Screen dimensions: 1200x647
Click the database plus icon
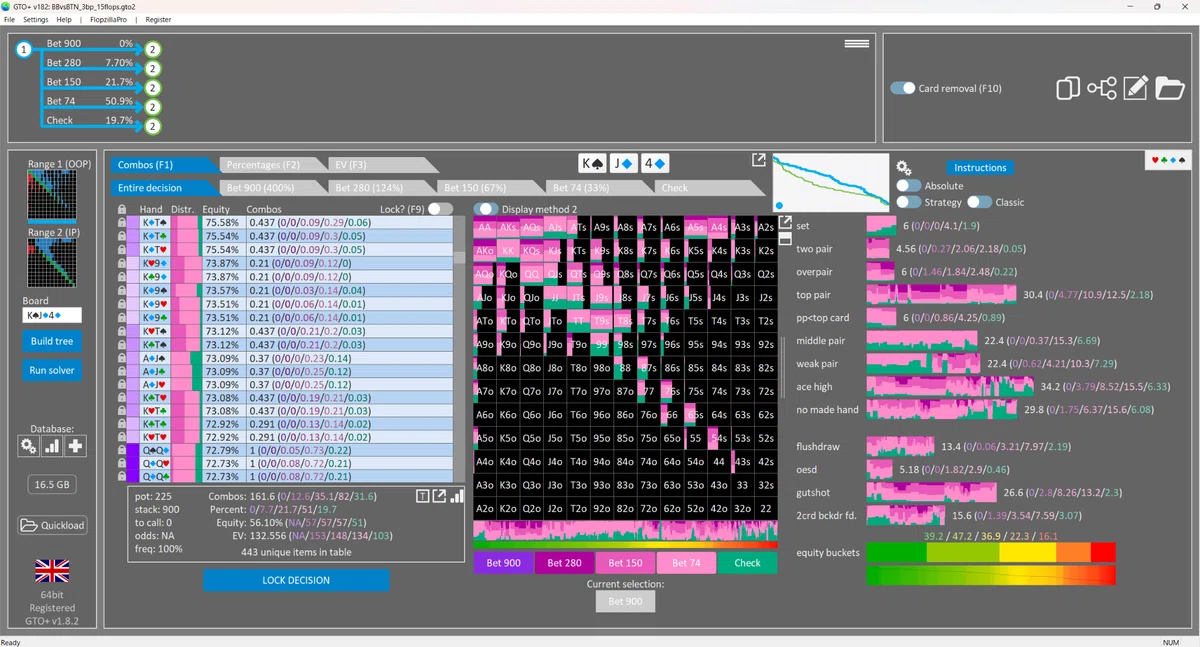[75, 446]
